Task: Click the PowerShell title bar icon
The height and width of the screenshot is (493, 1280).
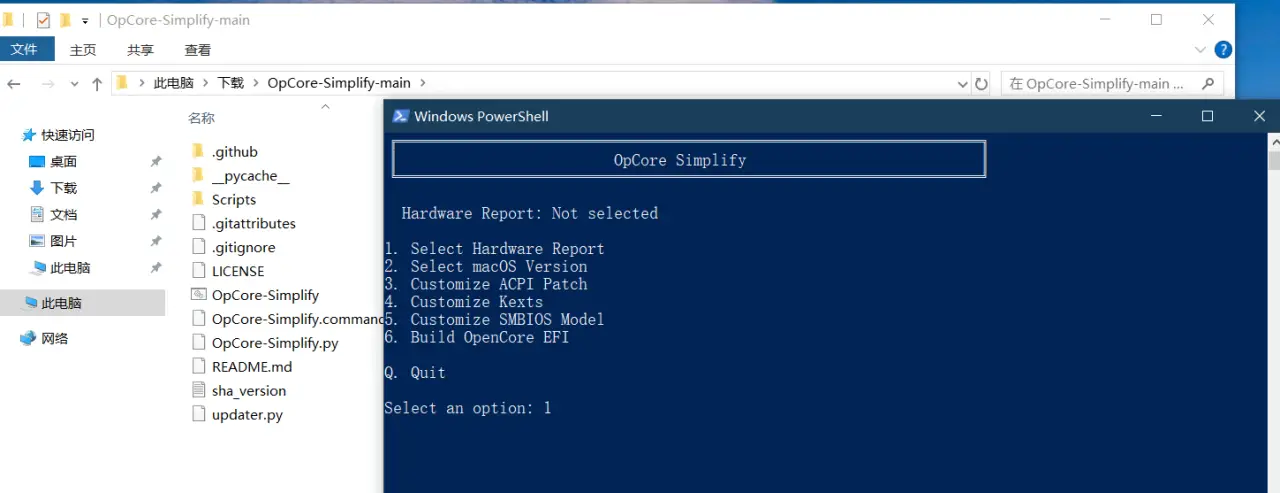Action: [x=400, y=116]
